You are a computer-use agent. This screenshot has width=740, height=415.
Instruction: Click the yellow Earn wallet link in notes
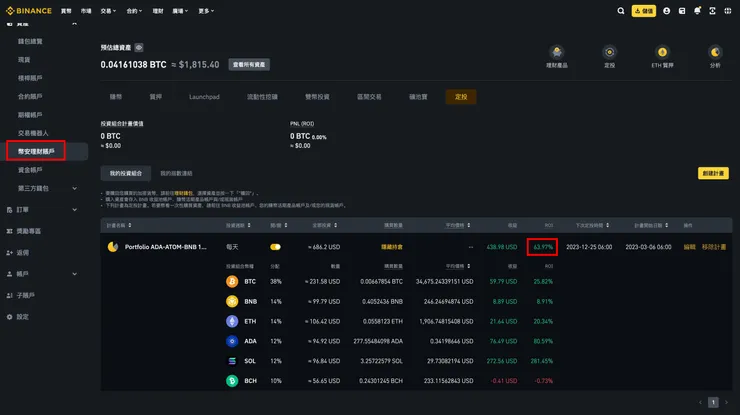click(x=183, y=193)
